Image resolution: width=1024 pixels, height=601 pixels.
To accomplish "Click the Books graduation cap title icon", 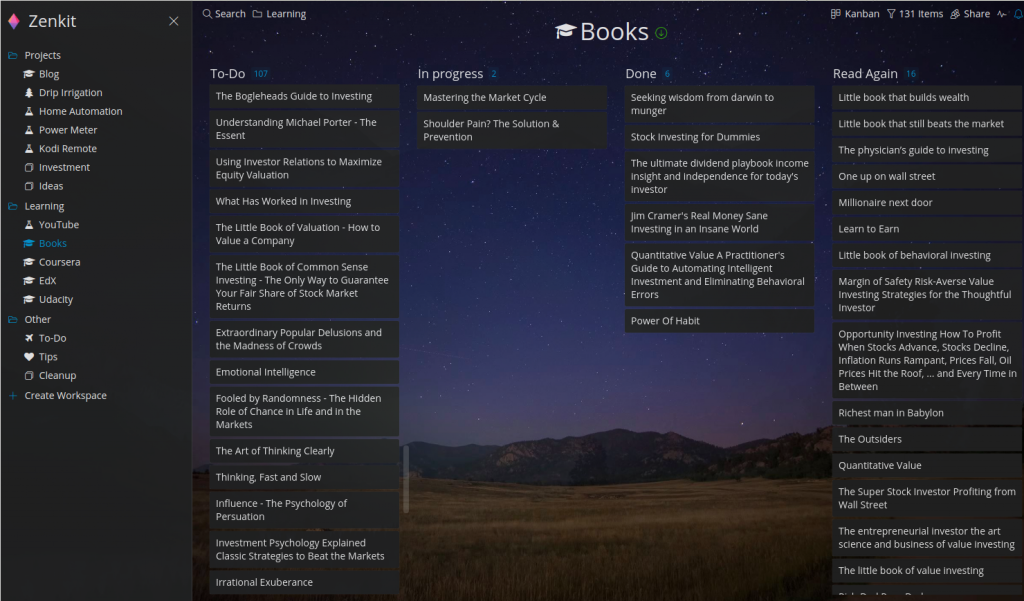I will pos(566,31).
